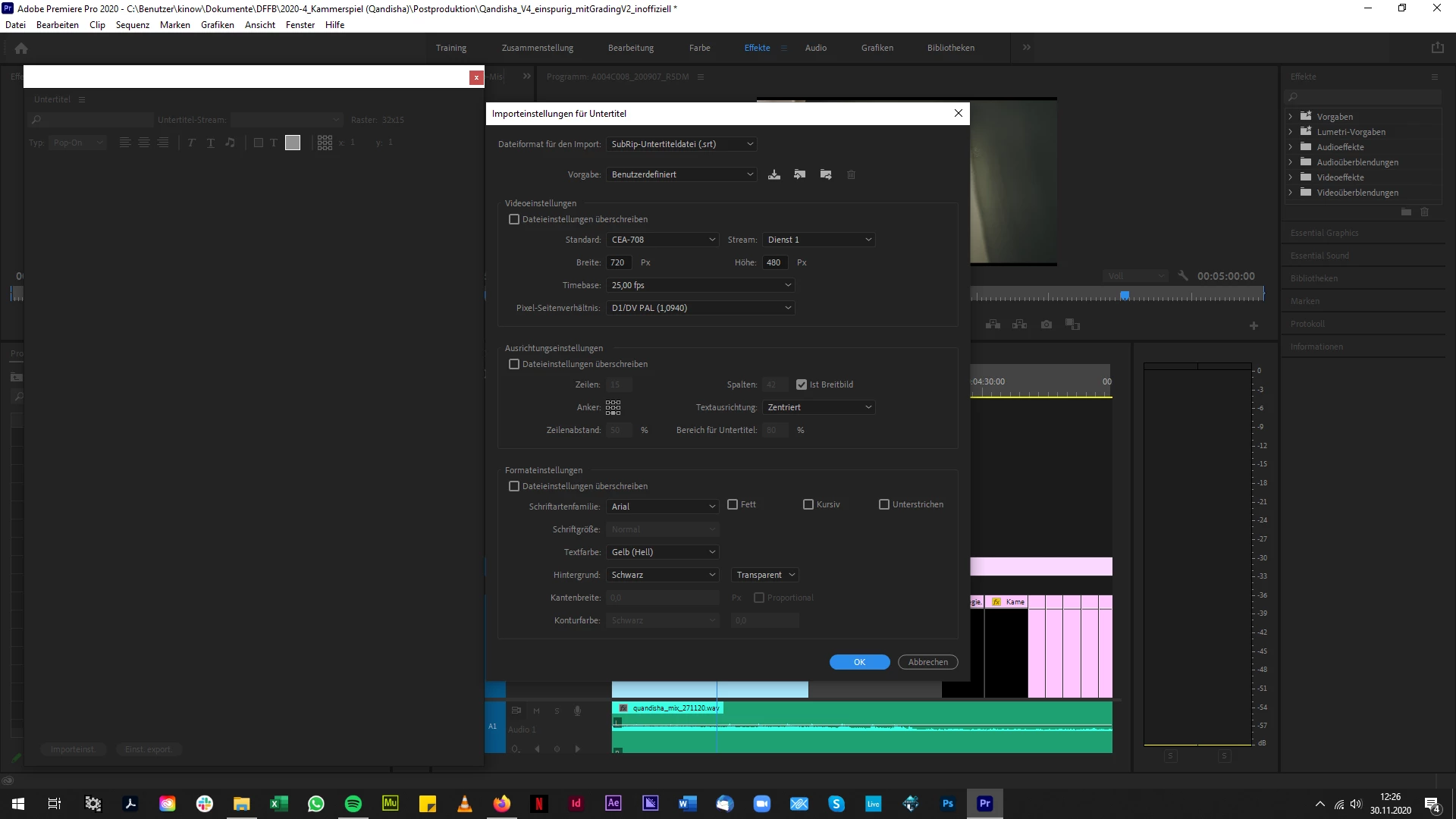Open the wrench settings in program monitor

pyautogui.click(x=1183, y=276)
